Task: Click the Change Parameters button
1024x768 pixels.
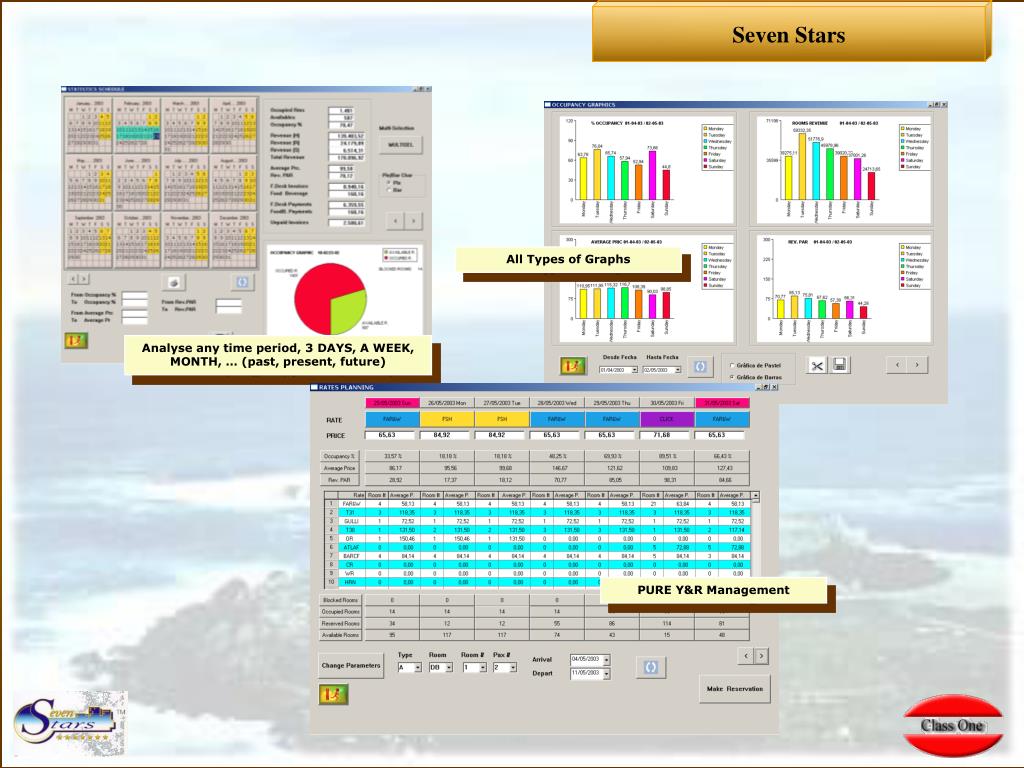Action: [351, 665]
